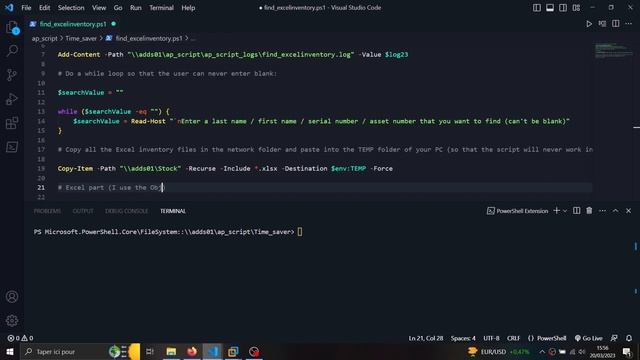Viewport: 640px width, 360px height.
Task: Open editor More Actions ellipsis
Action: (x=629, y=24)
